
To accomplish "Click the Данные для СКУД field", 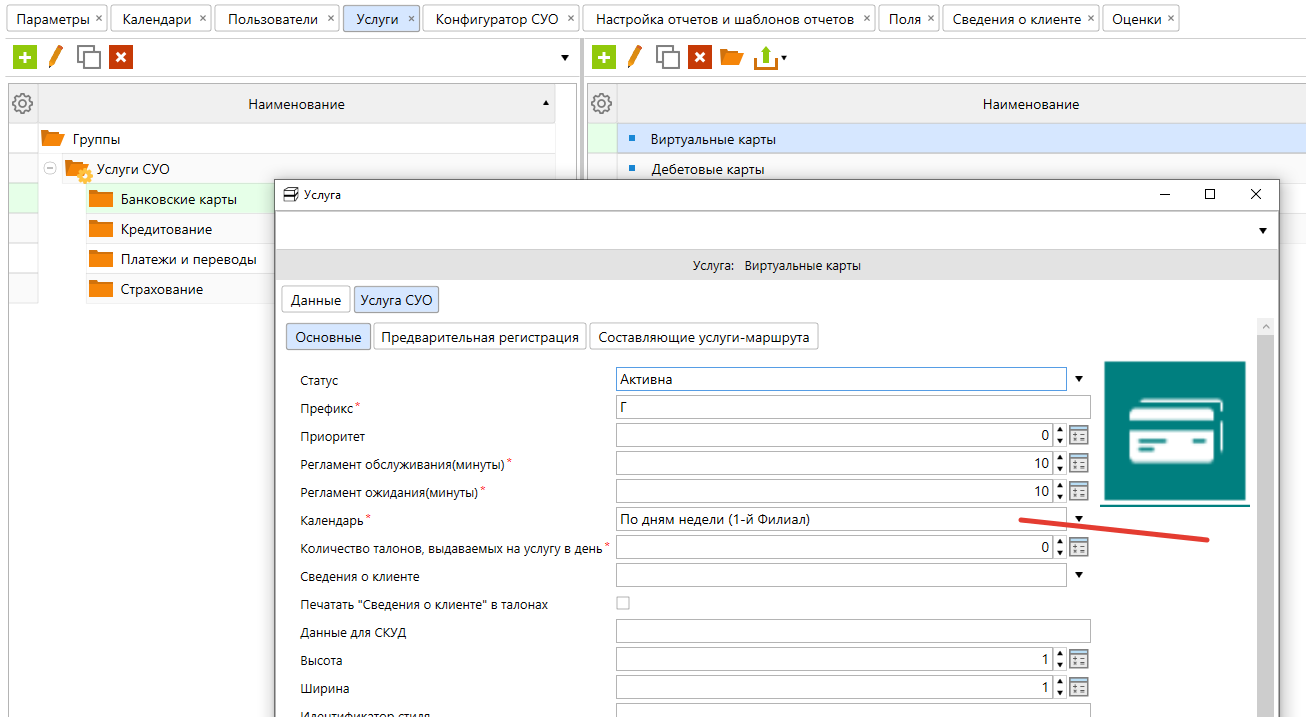I will pyautogui.click(x=853, y=631).
